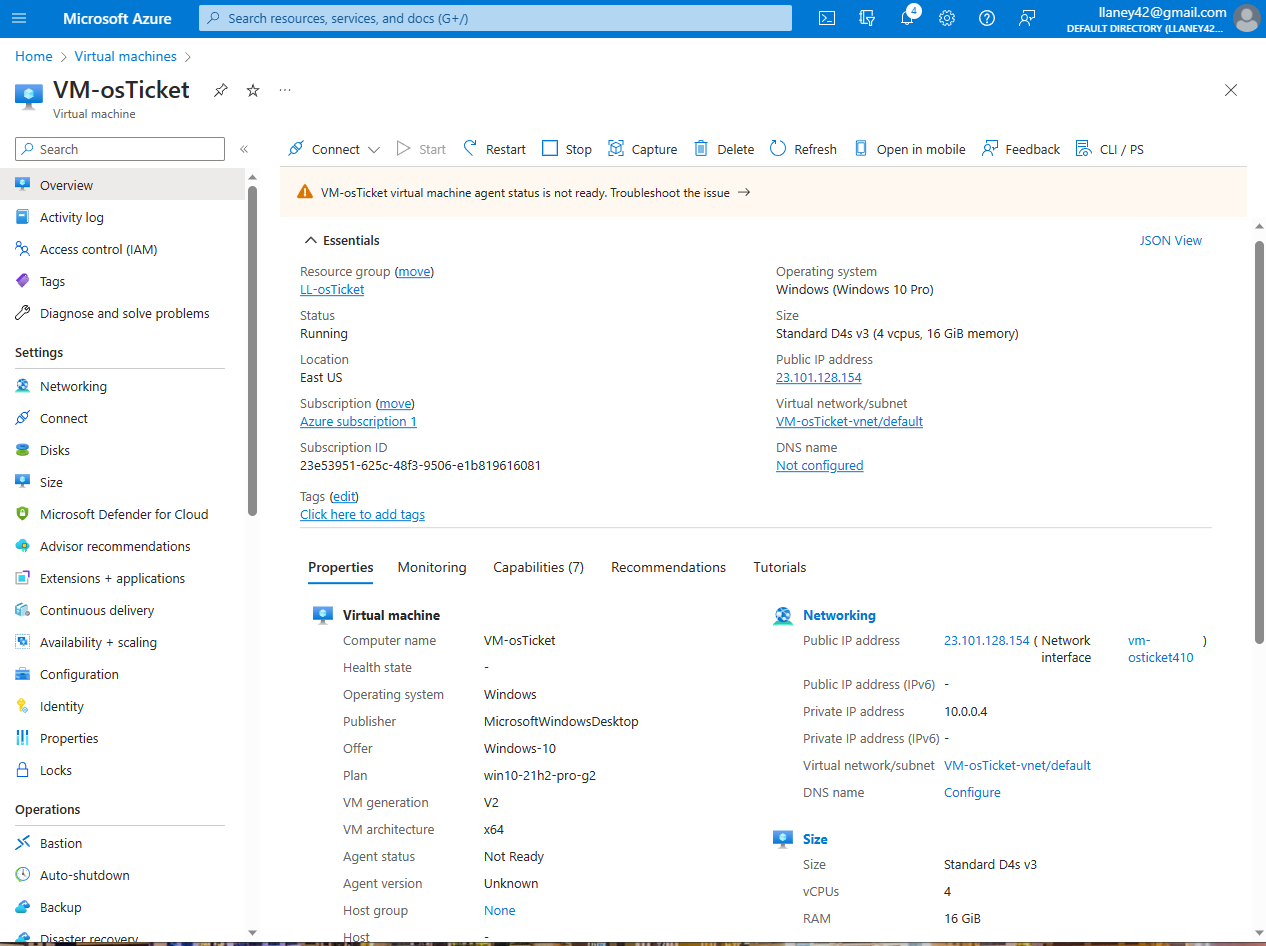Star VM-osTicket as a favorite

[x=252, y=89]
